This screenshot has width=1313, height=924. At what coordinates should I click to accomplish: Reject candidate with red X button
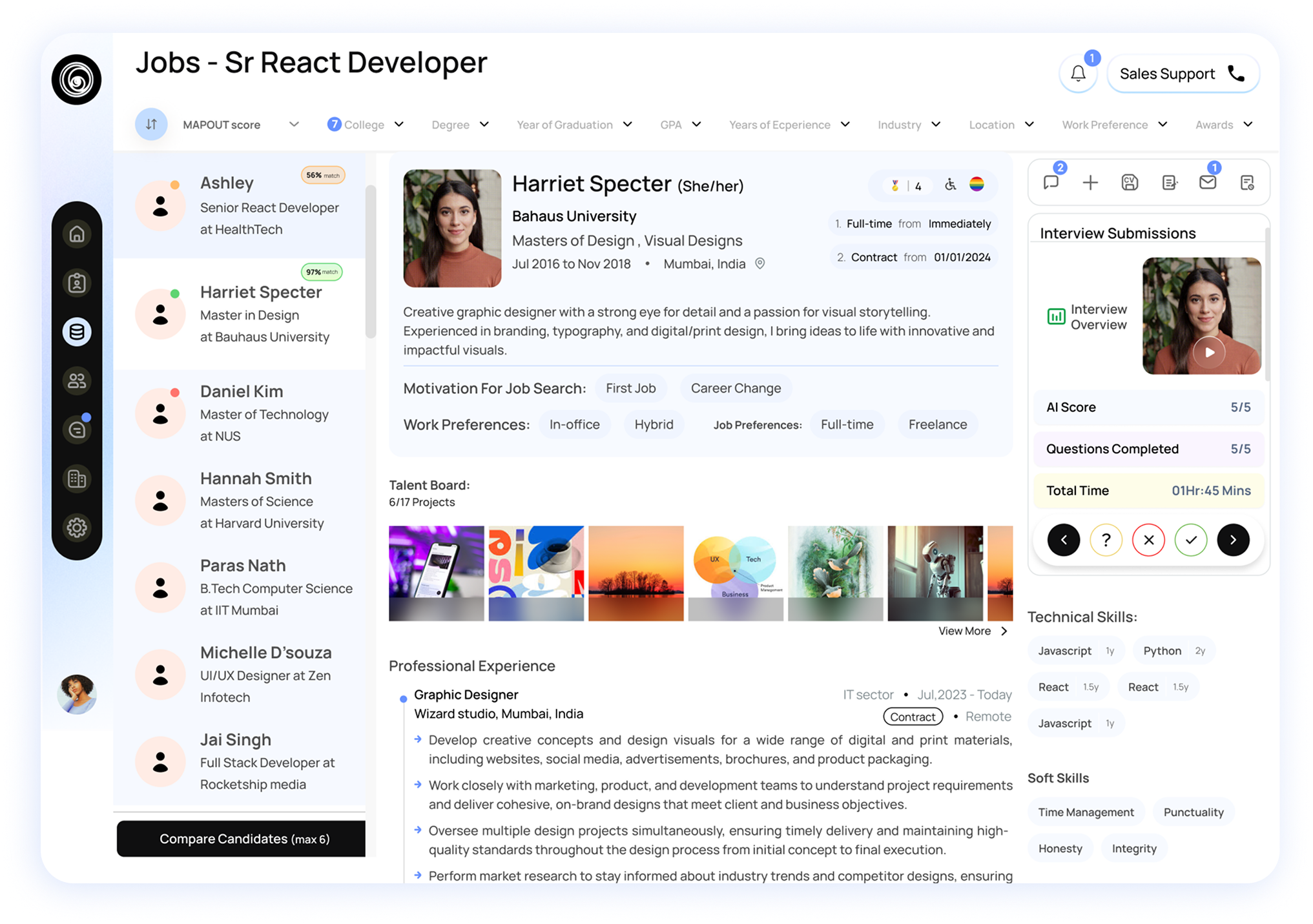point(1148,540)
